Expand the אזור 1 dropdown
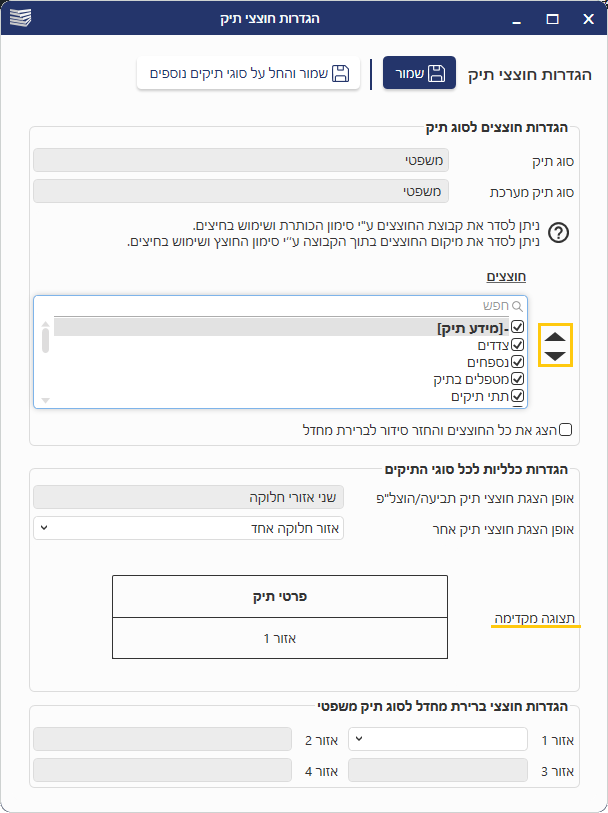 (x=439, y=739)
